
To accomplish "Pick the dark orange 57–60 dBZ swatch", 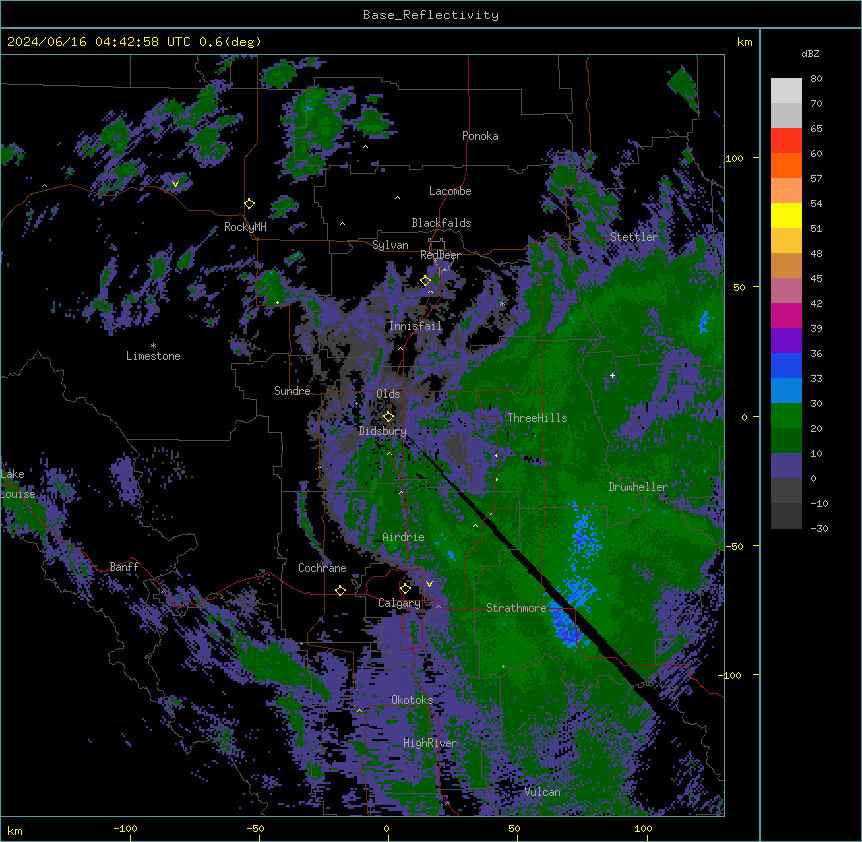I will pyautogui.click(x=786, y=165).
